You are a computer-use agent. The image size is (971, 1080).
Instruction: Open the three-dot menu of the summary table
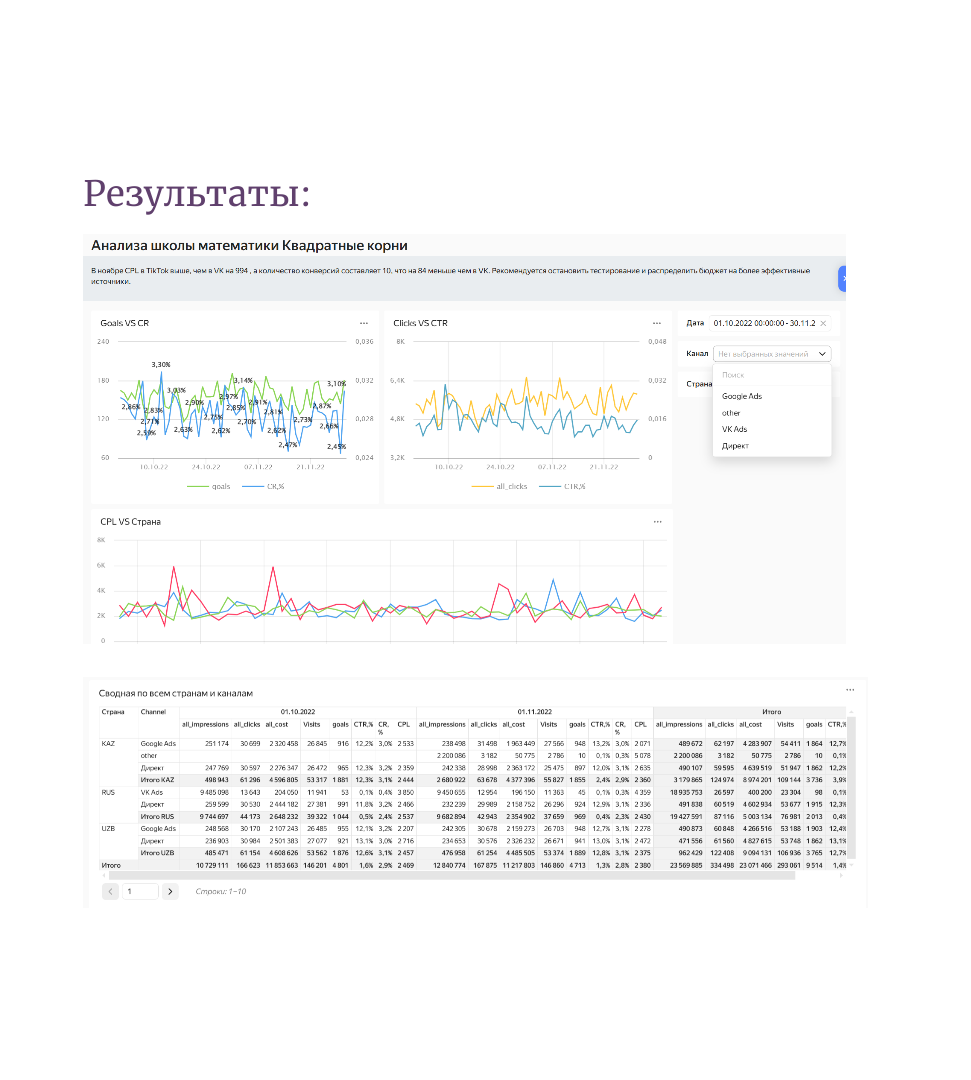click(850, 689)
